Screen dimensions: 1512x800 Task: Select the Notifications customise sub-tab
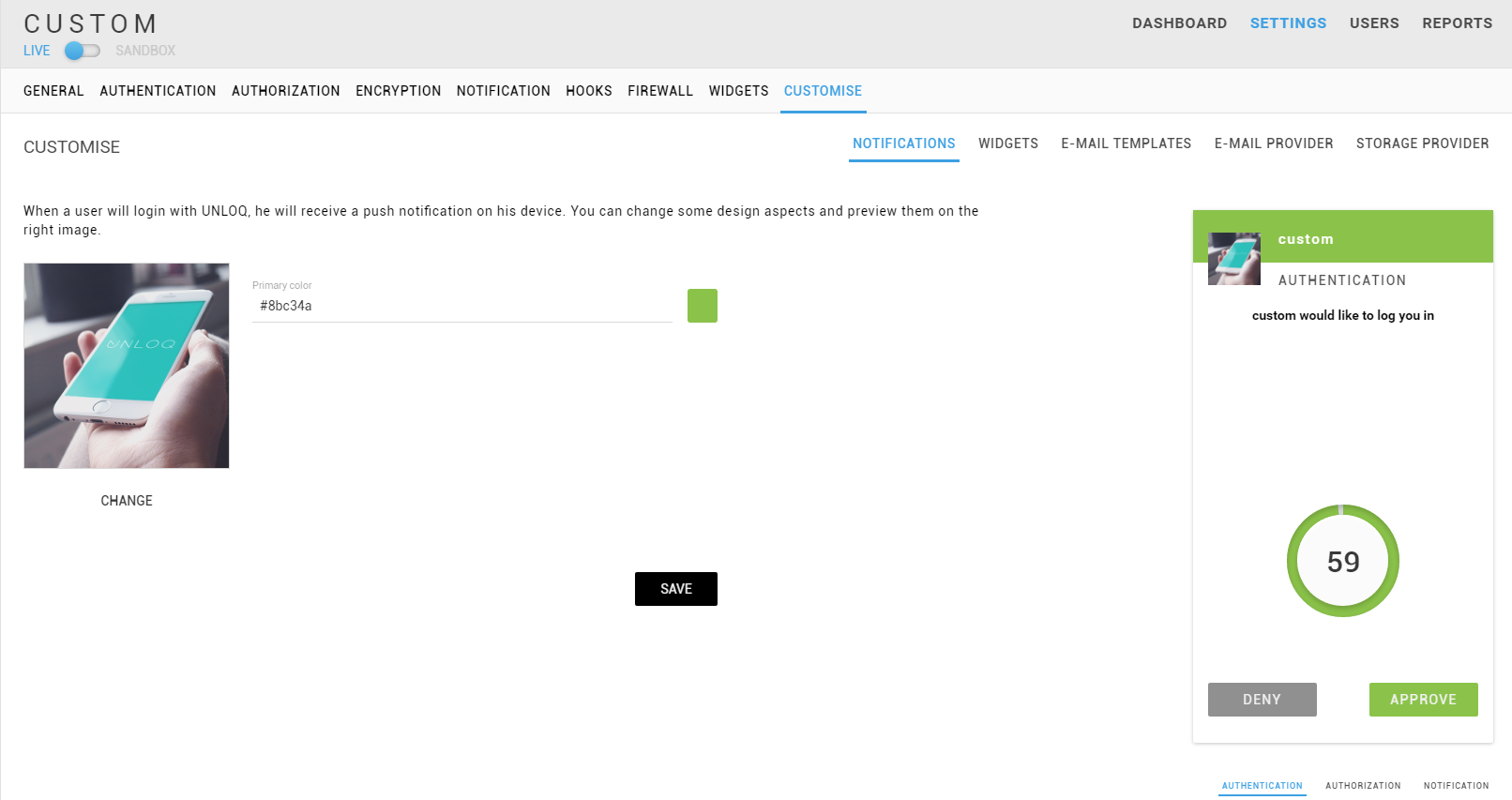click(x=904, y=143)
